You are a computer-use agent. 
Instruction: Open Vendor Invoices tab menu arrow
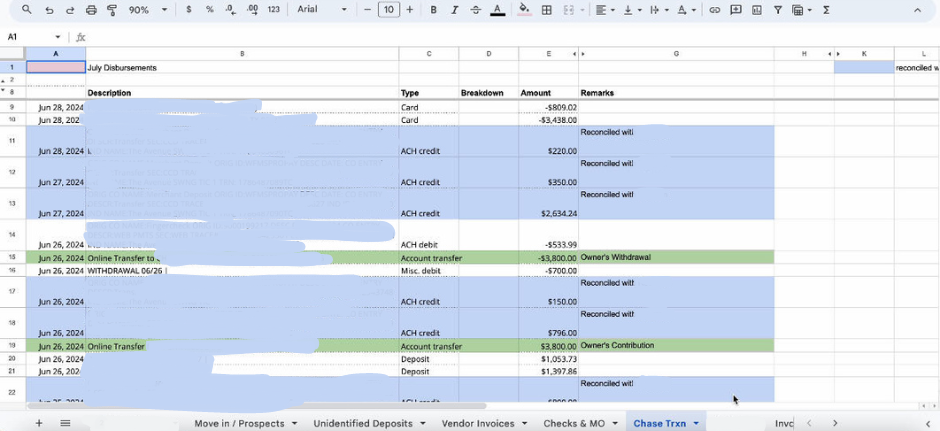pyautogui.click(x=525, y=424)
